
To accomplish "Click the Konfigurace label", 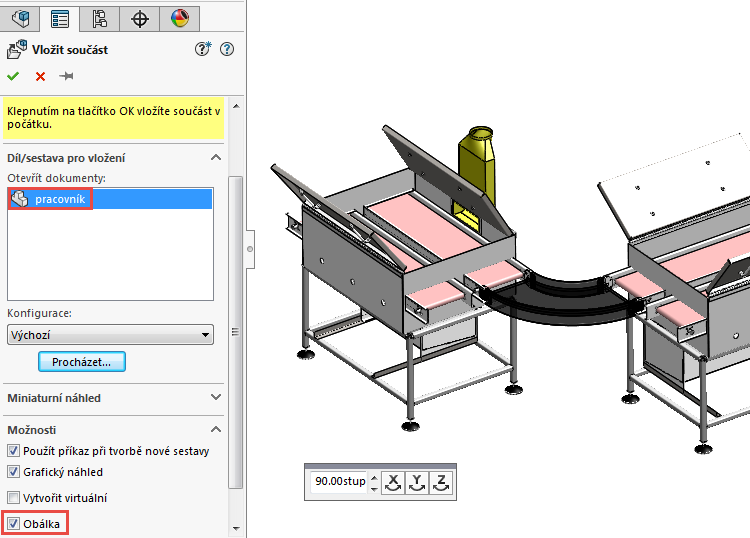I will 39,313.
